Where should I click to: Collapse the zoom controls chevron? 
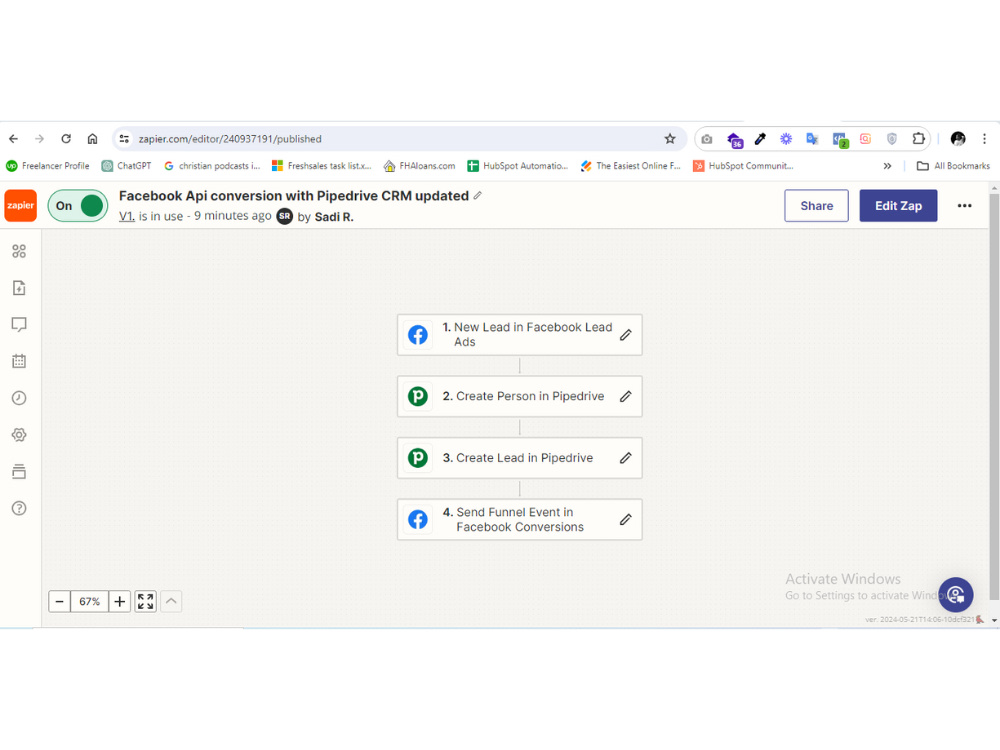click(171, 601)
